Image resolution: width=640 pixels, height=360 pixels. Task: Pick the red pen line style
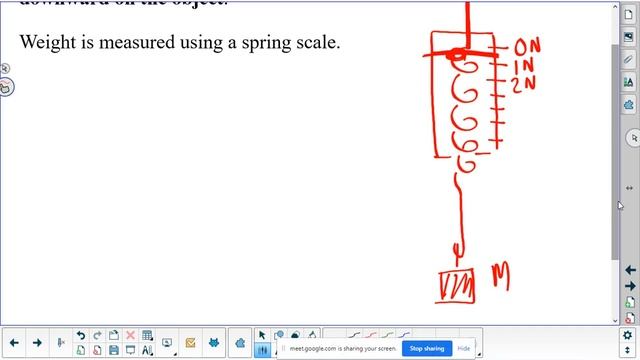point(371,335)
